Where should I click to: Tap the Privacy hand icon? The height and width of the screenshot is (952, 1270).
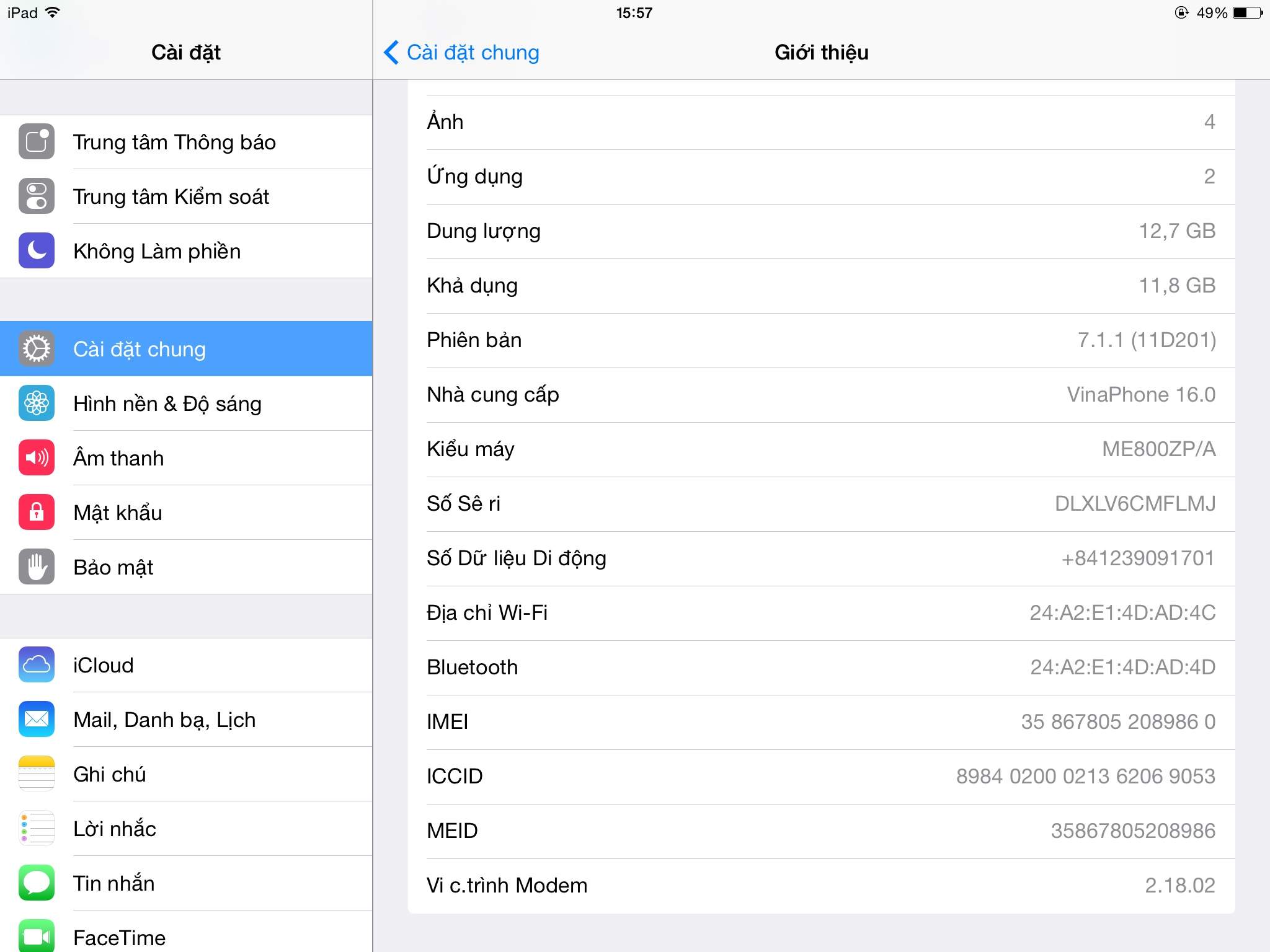point(37,567)
